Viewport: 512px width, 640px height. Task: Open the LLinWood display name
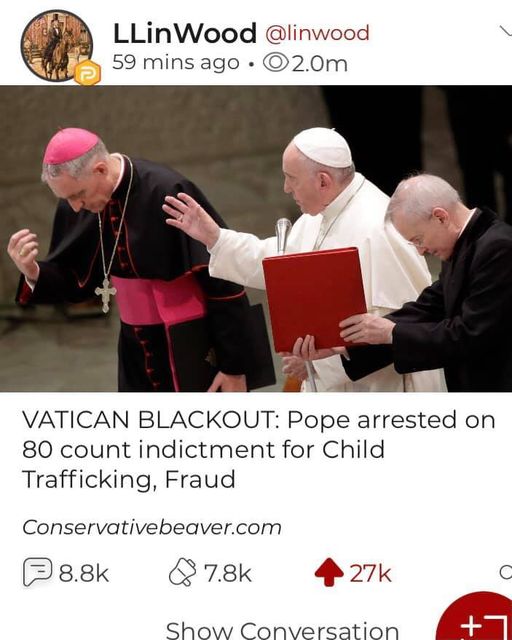(185, 33)
